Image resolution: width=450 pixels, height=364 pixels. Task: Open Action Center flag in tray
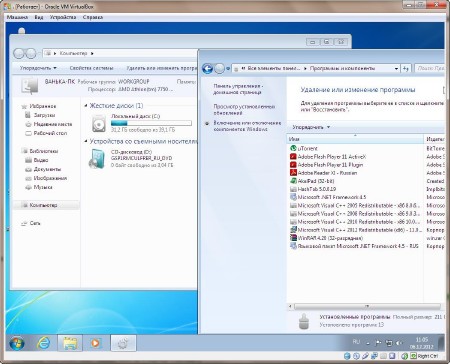point(378,343)
